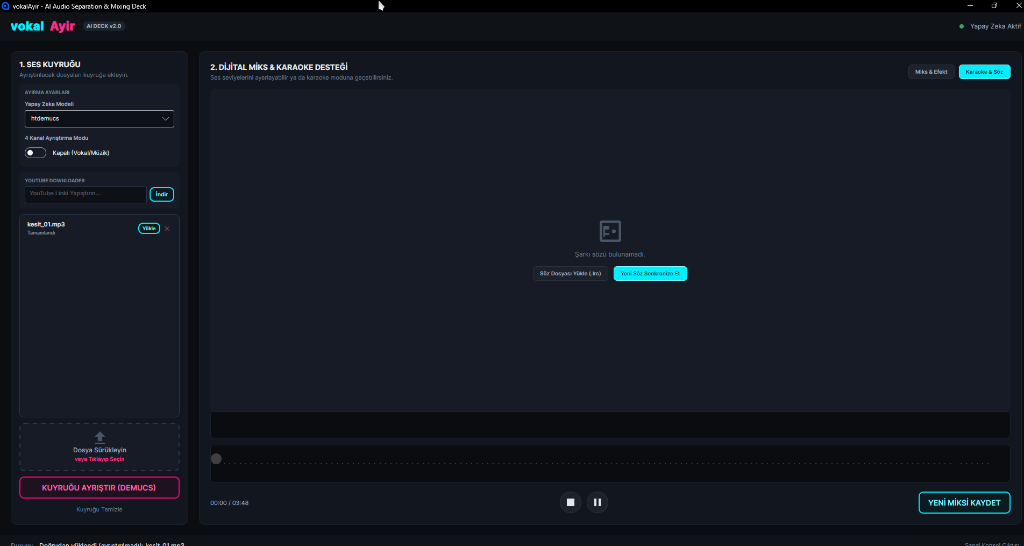Click the green Yapay Zeka Aktif status dot
Image resolution: width=1024 pixels, height=546 pixels.
(961, 27)
